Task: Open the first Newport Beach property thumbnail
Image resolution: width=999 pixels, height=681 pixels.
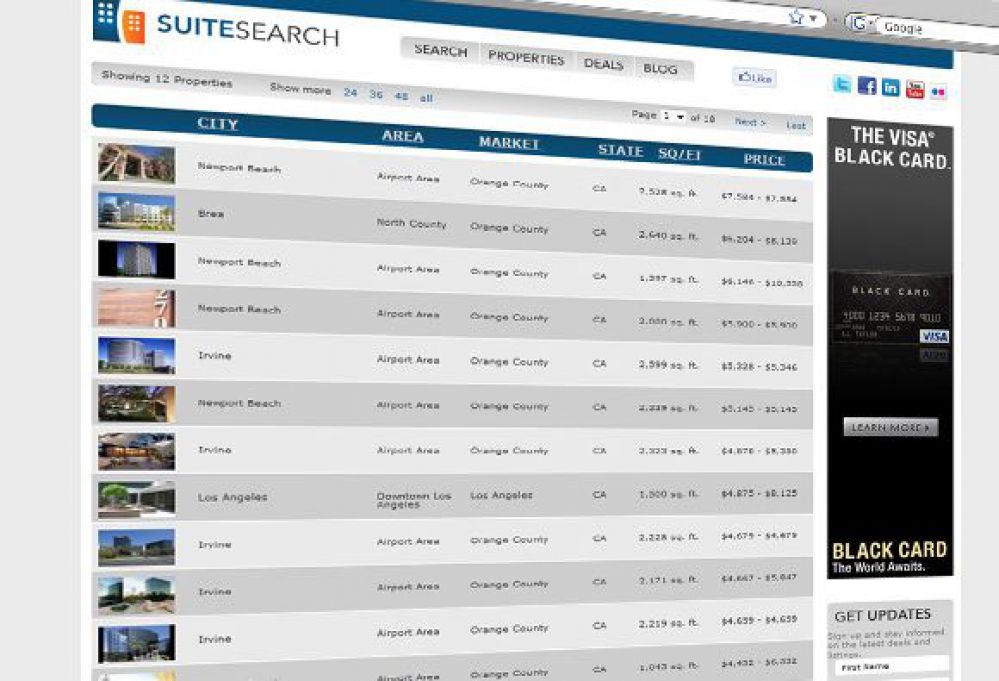Action: tap(136, 163)
